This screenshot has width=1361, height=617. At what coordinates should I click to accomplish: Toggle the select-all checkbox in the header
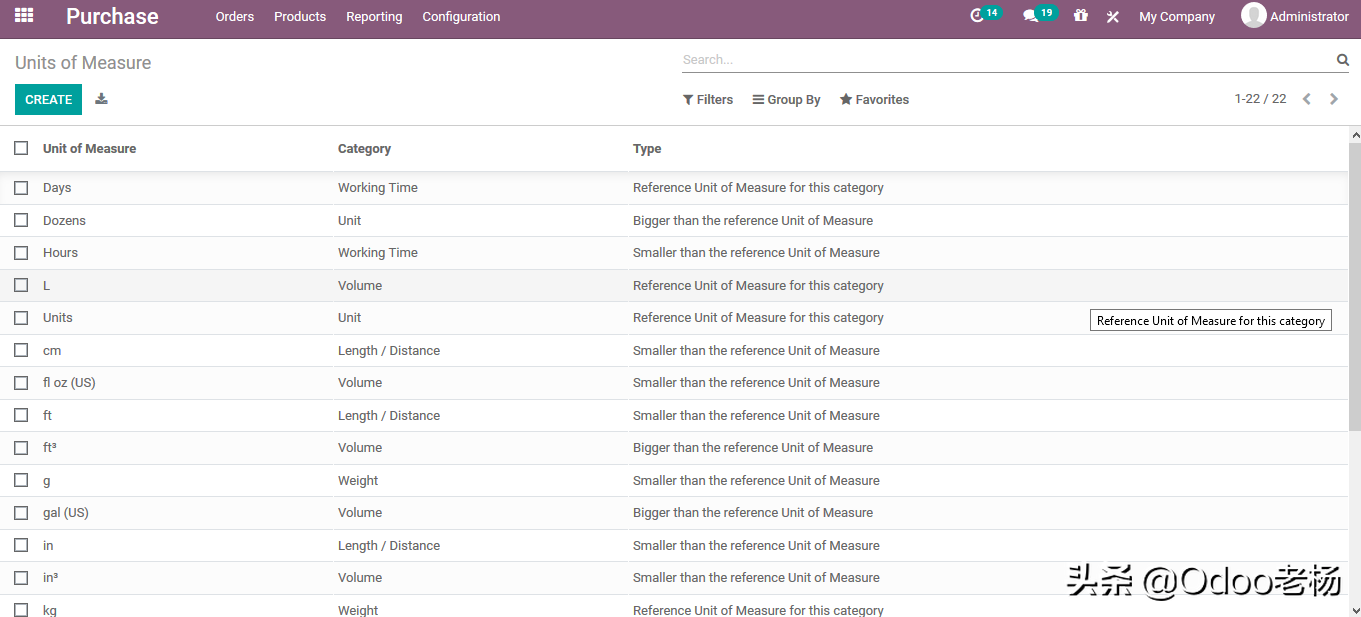21,148
